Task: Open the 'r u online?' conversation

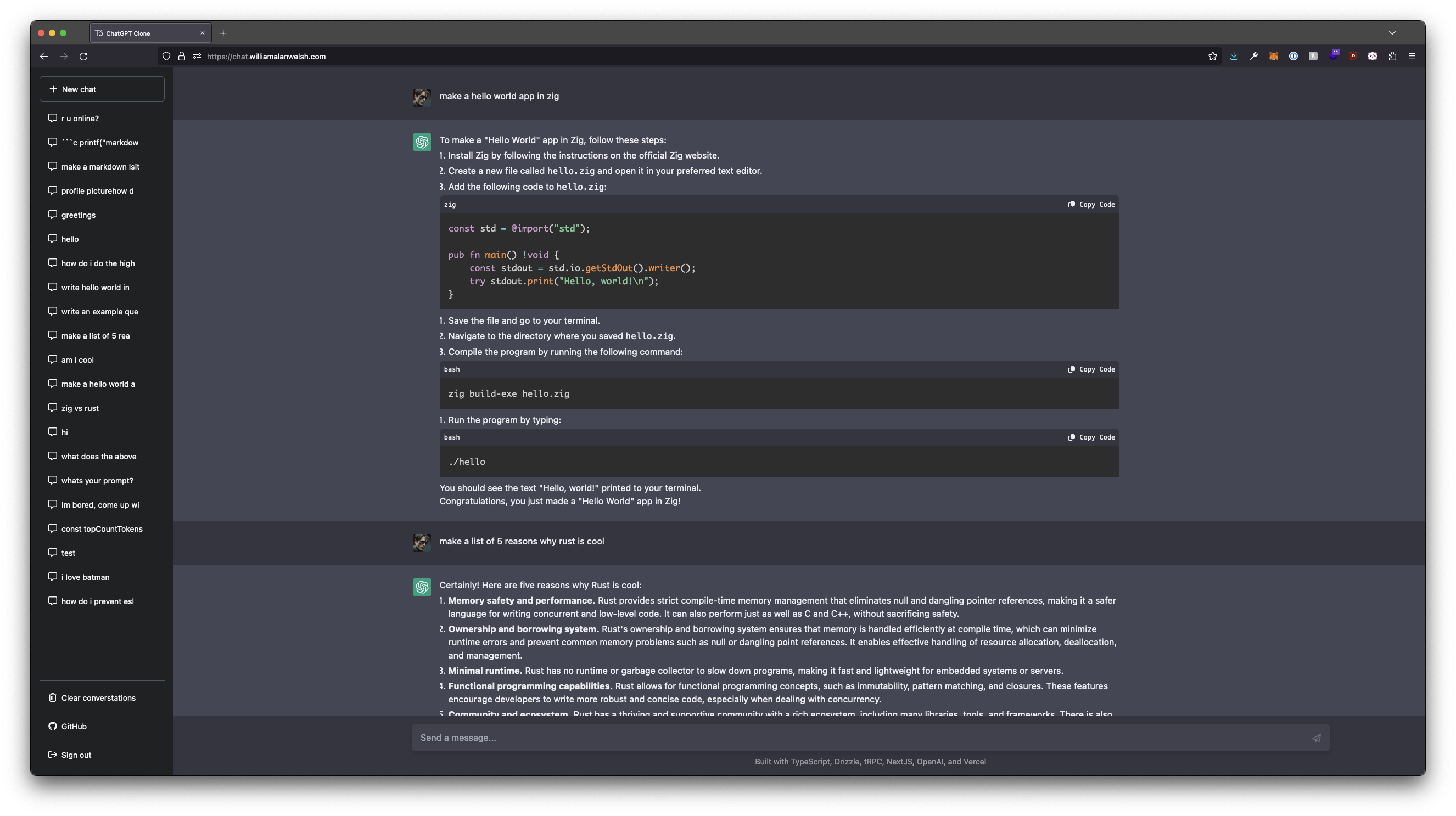Action: click(x=102, y=118)
